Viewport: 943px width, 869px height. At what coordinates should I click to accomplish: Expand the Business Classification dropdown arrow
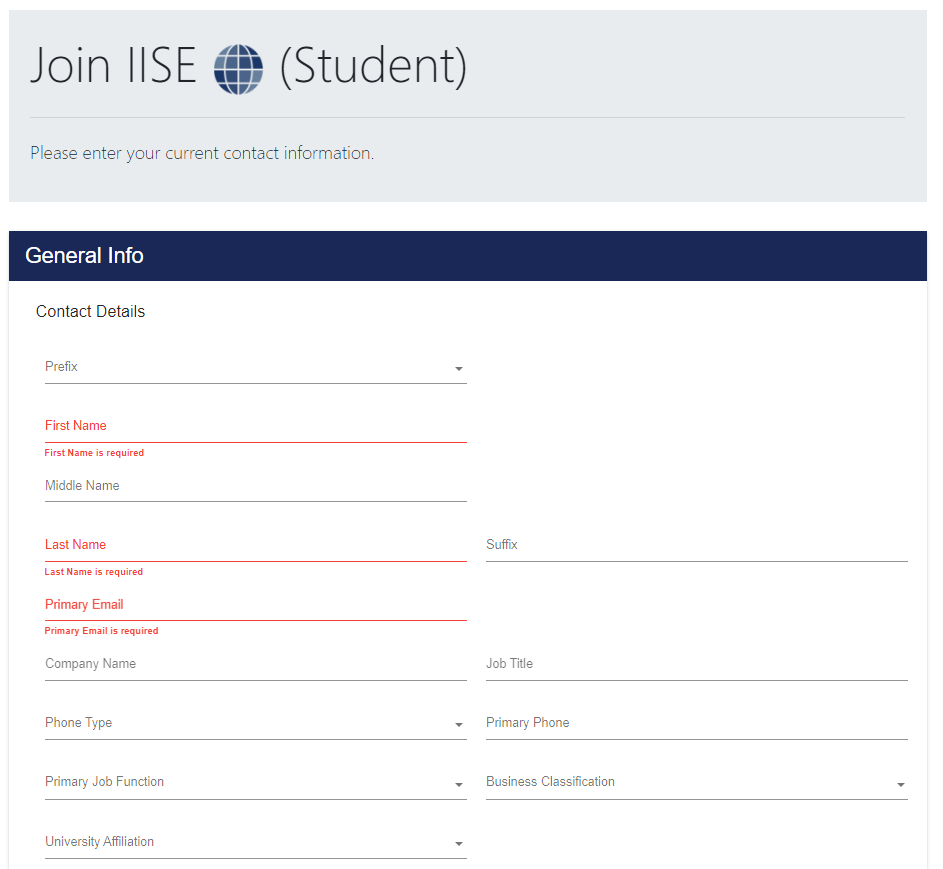(x=900, y=784)
